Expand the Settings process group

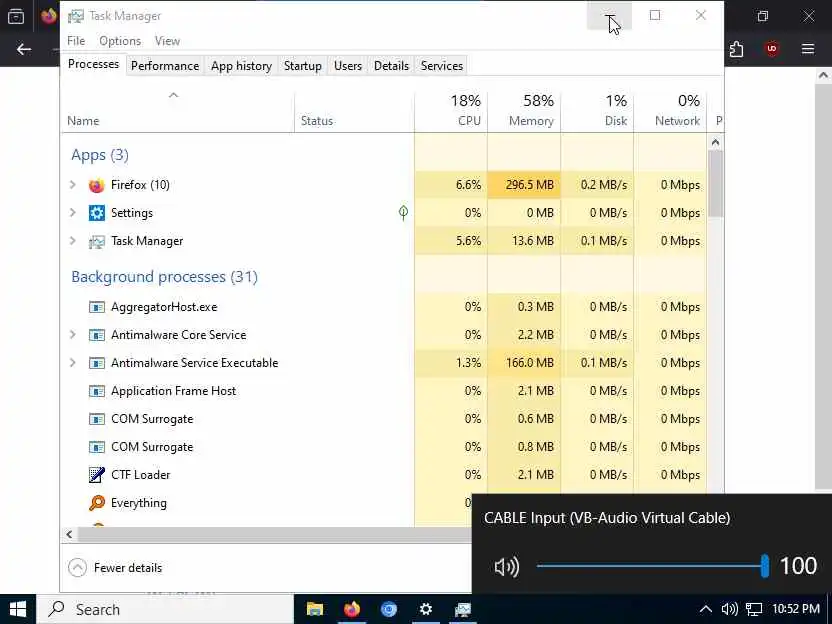(x=73, y=213)
